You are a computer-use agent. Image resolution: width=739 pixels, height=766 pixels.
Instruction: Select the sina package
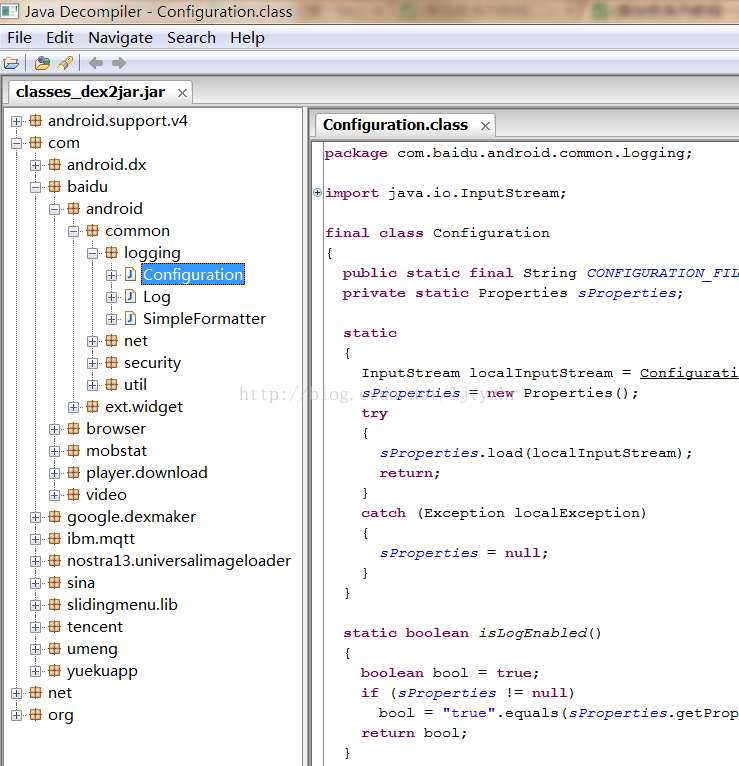tap(81, 583)
